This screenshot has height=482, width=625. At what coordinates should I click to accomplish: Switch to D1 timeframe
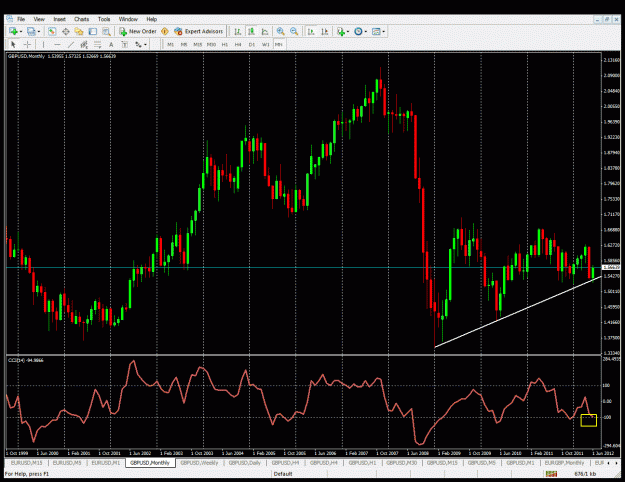pos(252,44)
